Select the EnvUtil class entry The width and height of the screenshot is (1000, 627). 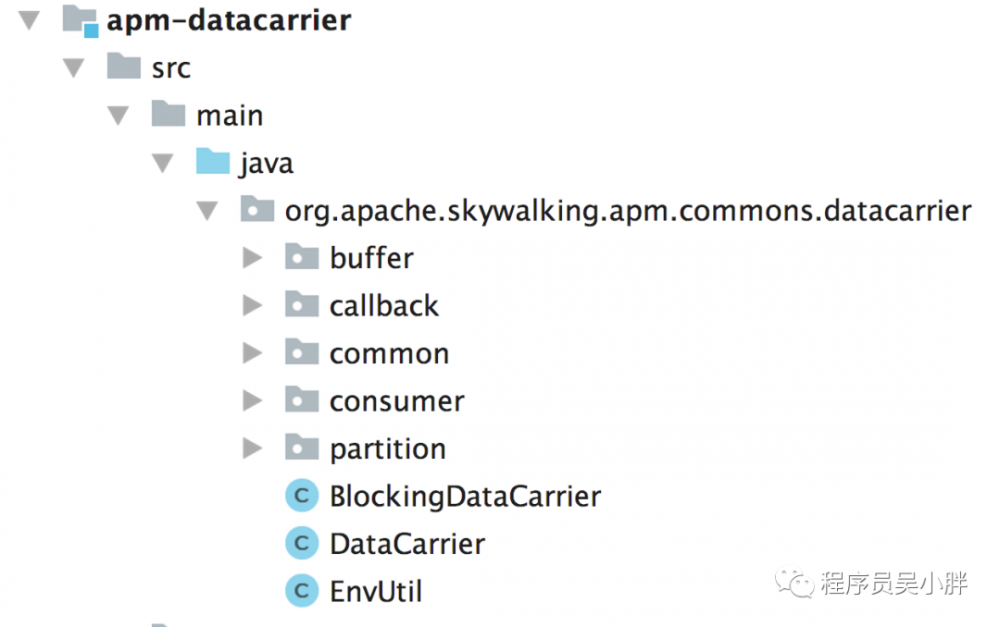[x=377, y=590]
